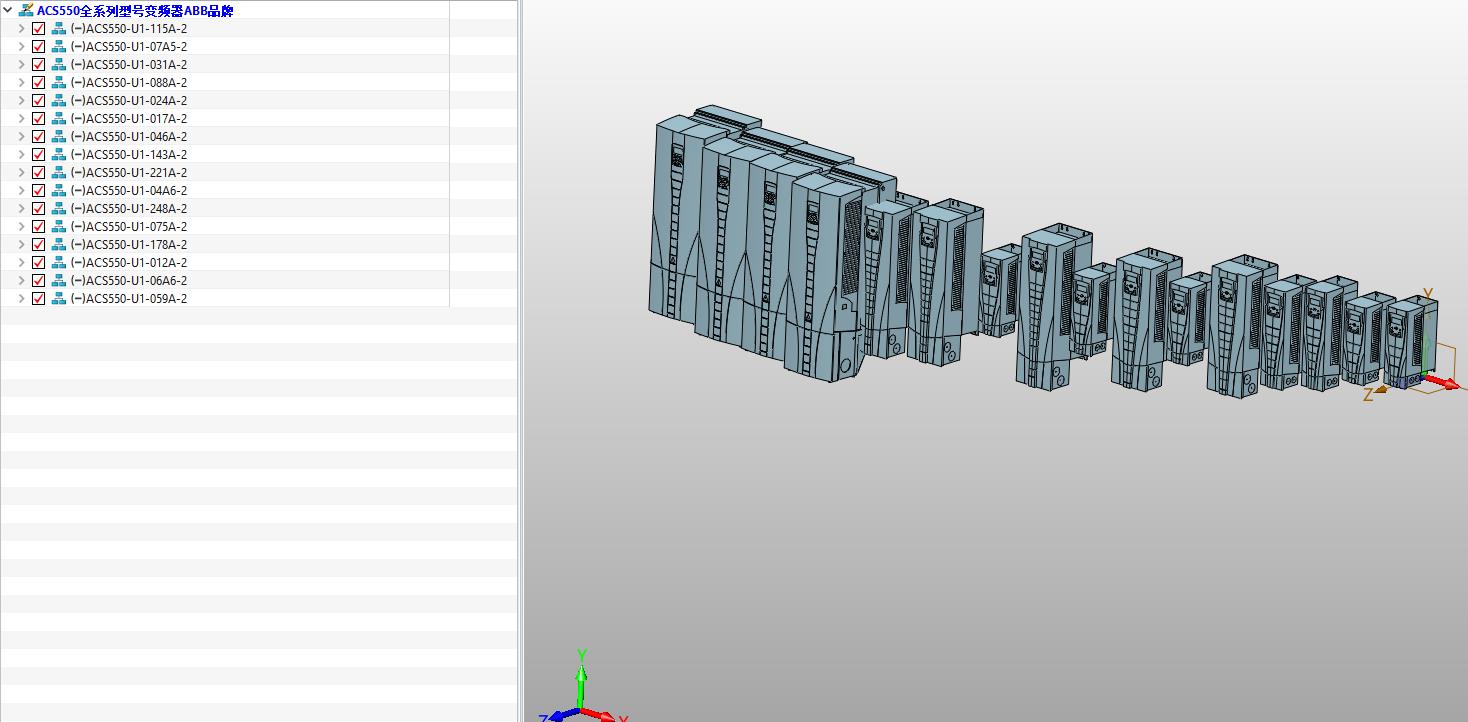Expand the ACS550-U1-088A-2 node
Image resolution: width=1468 pixels, height=722 pixels.
tap(21, 83)
